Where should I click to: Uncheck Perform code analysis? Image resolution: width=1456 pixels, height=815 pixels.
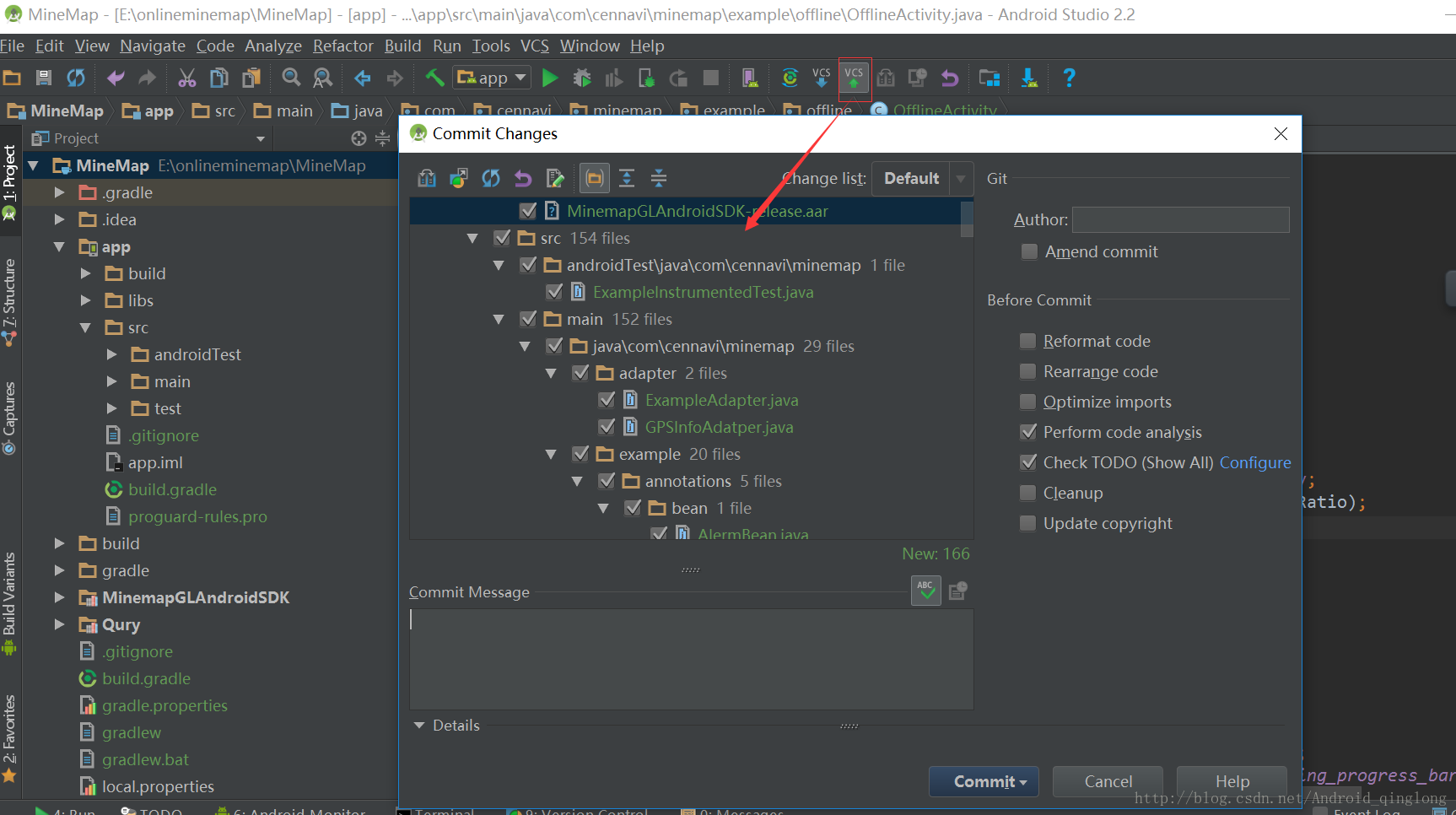pyautogui.click(x=1028, y=432)
